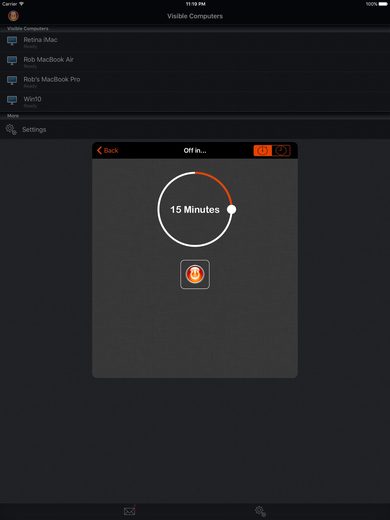Click the Visible Computers title in header

click(x=195, y=16)
